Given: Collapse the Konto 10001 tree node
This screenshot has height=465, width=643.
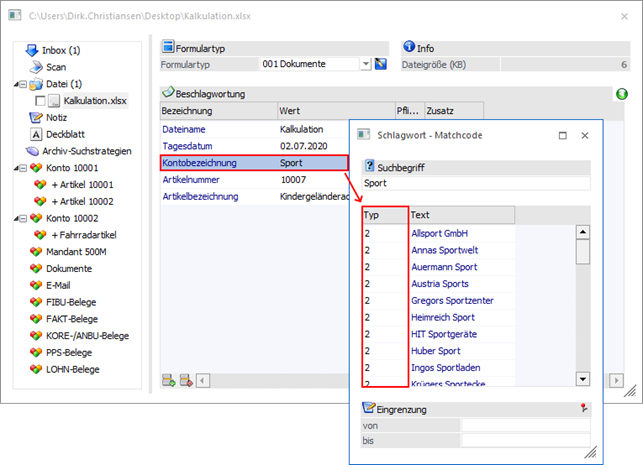Looking at the screenshot, I should pyautogui.click(x=22, y=168).
